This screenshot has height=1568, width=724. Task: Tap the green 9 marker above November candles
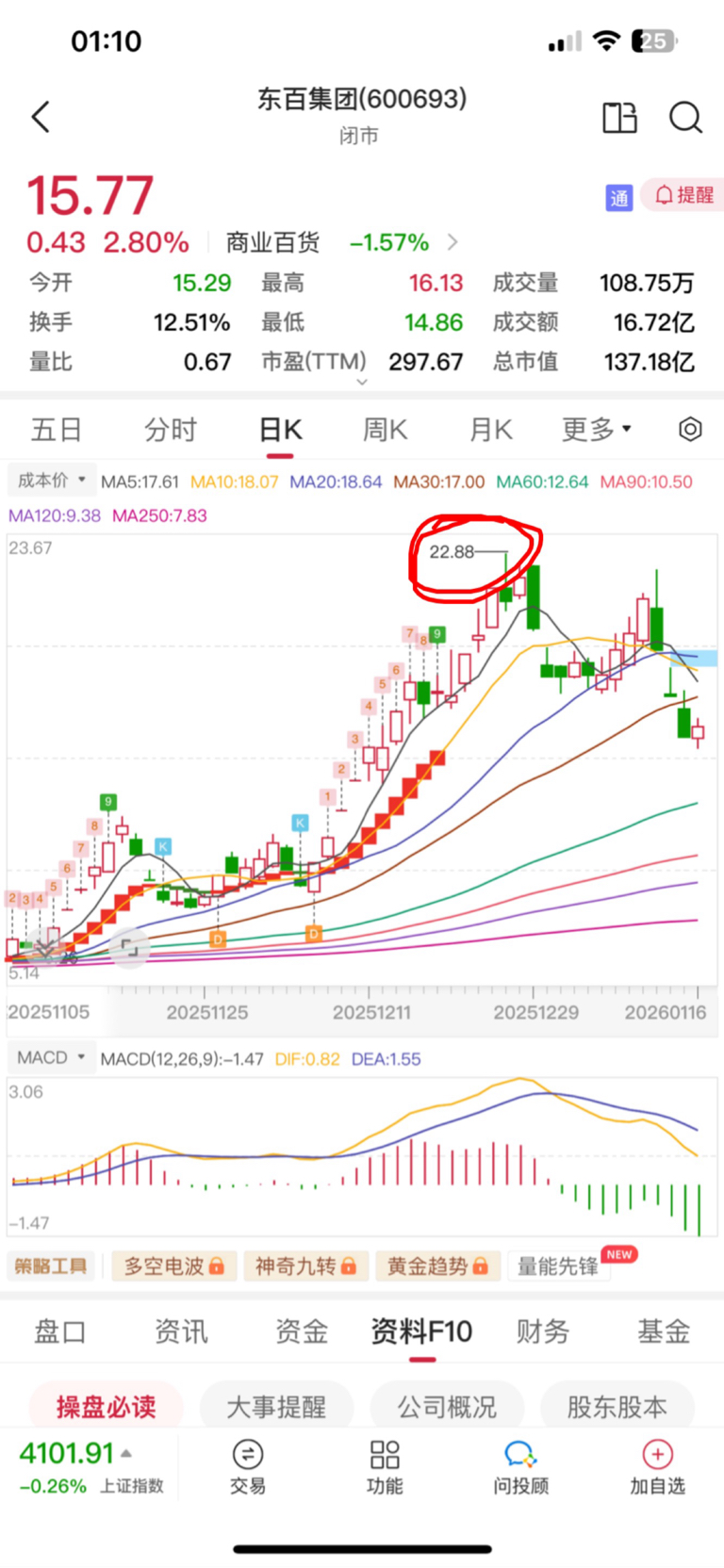coord(108,802)
